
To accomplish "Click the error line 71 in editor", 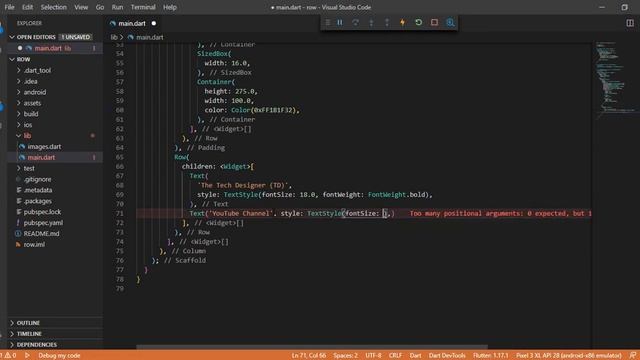I will [x=363, y=213].
